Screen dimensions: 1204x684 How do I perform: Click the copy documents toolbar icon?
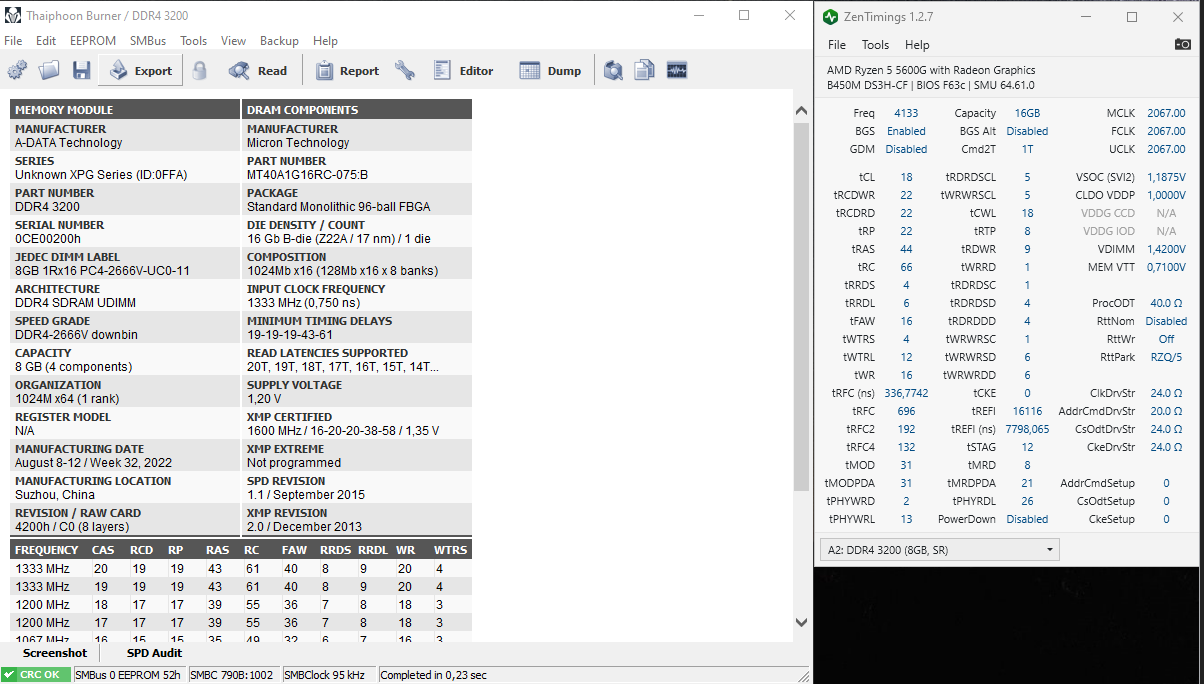[645, 70]
